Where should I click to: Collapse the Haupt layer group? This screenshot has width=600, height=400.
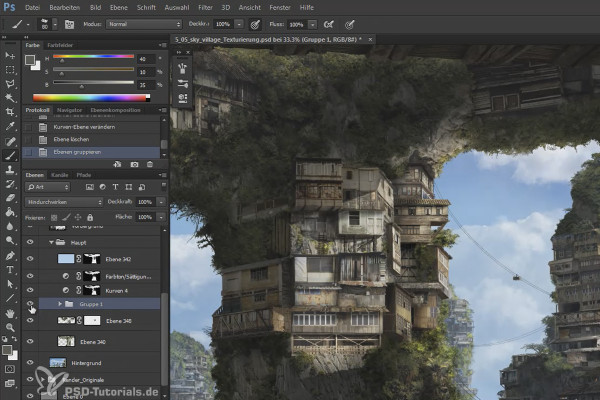[51, 242]
